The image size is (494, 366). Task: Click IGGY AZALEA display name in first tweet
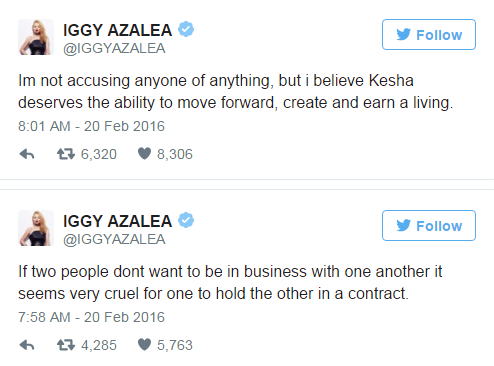(x=118, y=30)
